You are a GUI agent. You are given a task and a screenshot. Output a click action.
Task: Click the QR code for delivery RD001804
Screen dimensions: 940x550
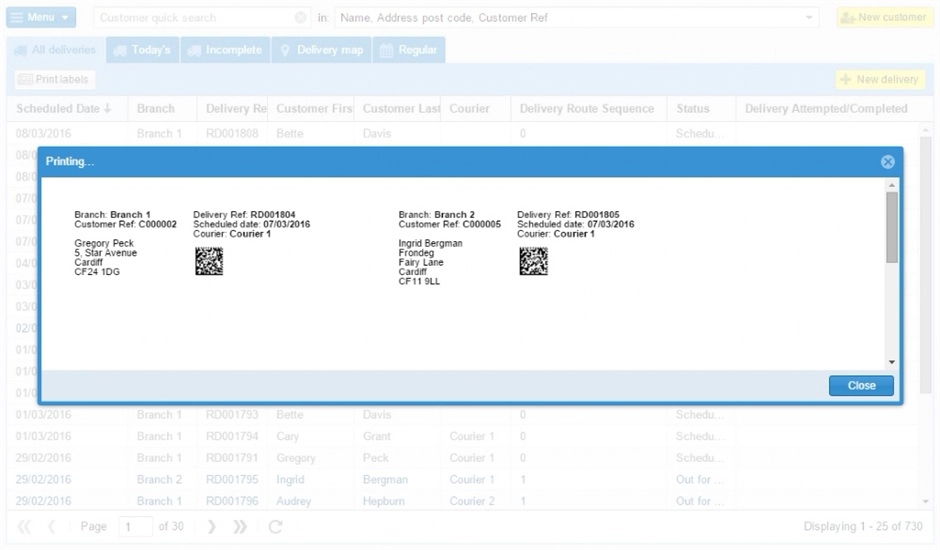[x=209, y=262]
